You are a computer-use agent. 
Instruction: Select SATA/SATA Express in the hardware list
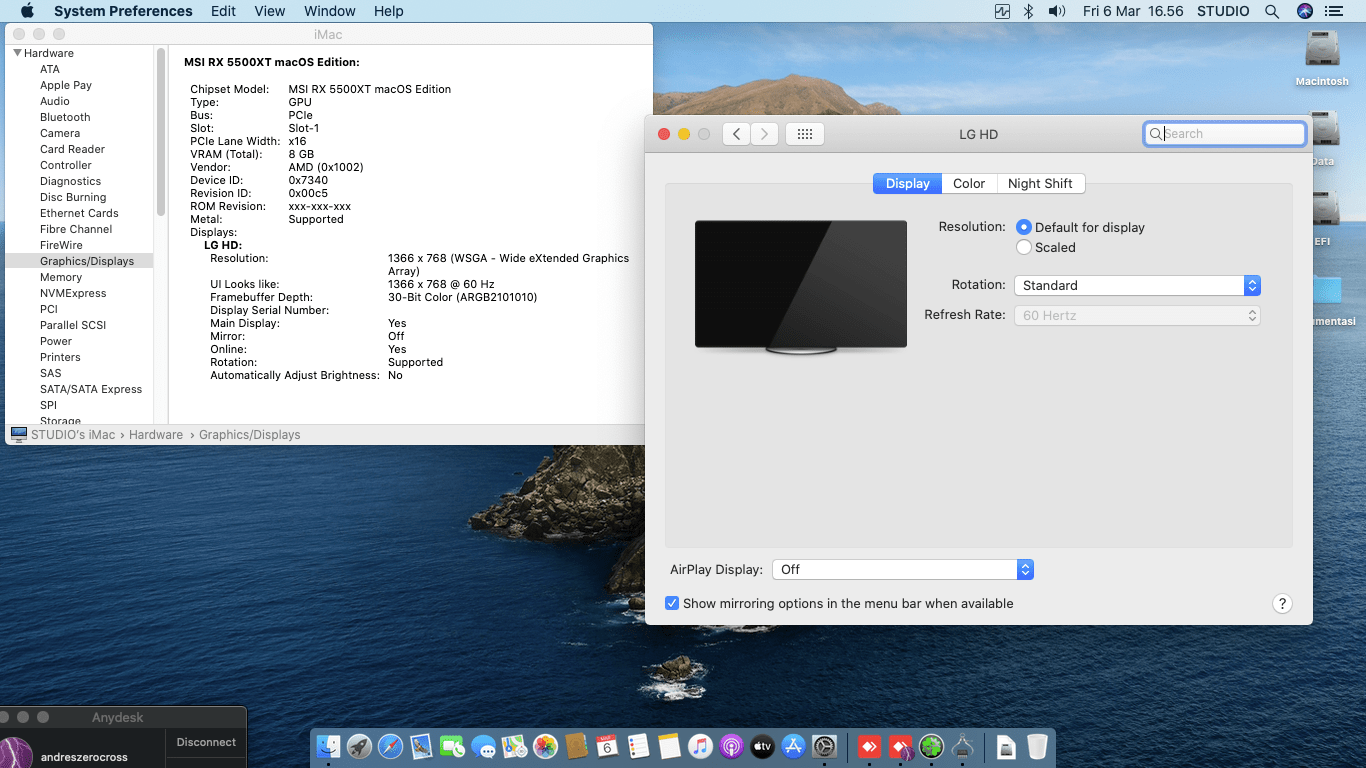pos(91,389)
